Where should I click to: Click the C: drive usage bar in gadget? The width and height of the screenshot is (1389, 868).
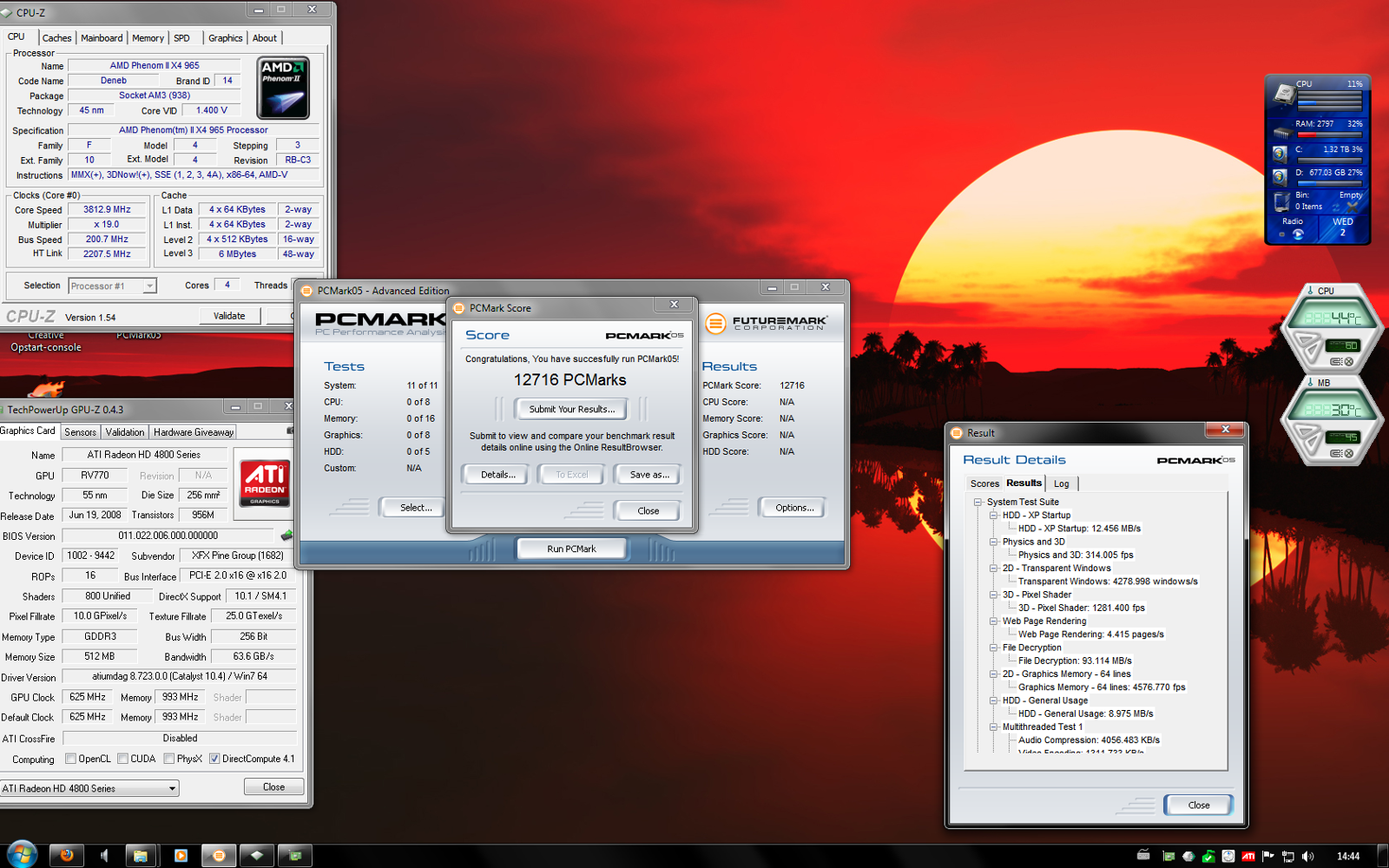click(1329, 160)
